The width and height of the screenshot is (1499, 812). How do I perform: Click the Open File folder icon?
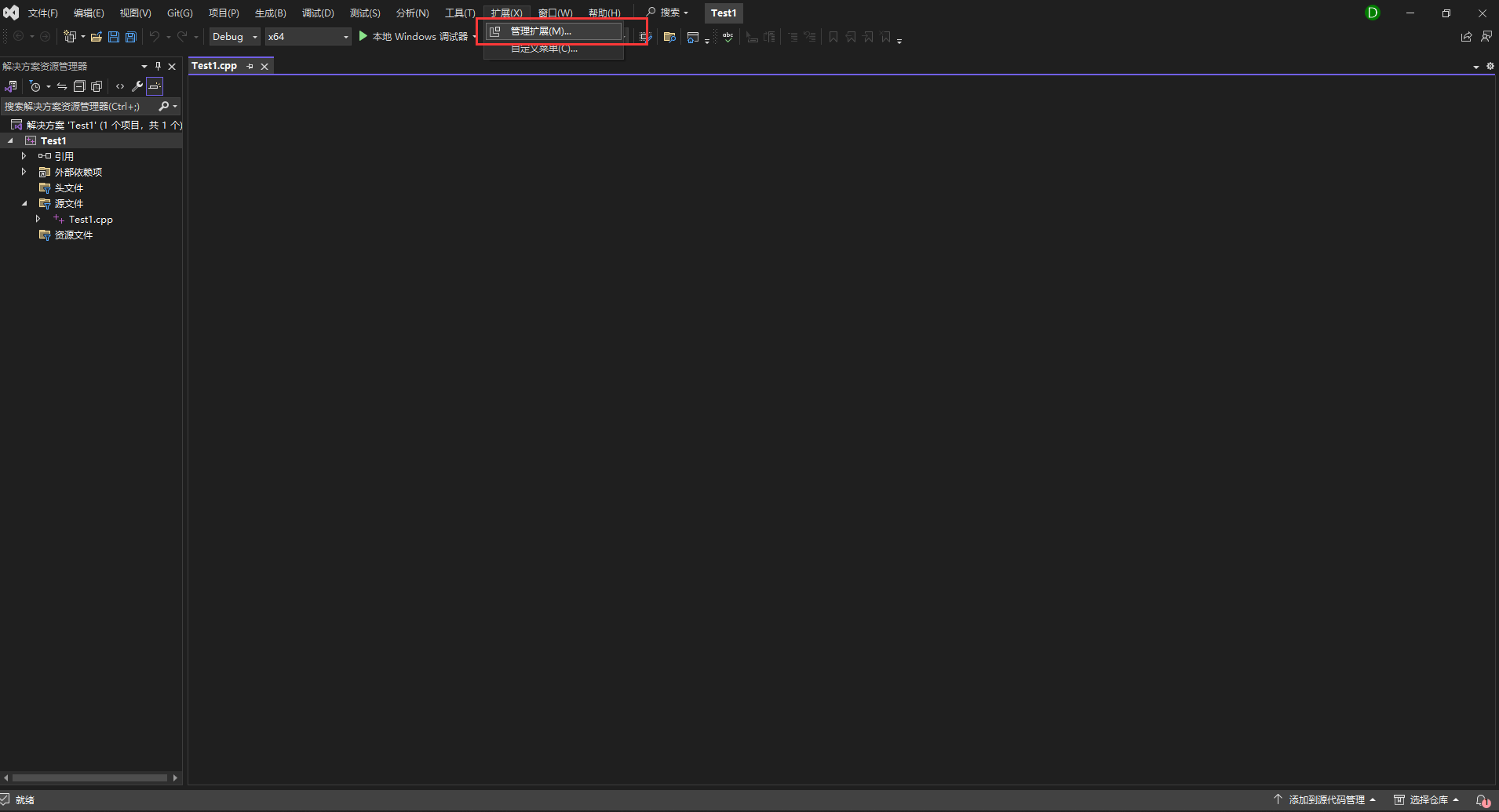point(97,37)
